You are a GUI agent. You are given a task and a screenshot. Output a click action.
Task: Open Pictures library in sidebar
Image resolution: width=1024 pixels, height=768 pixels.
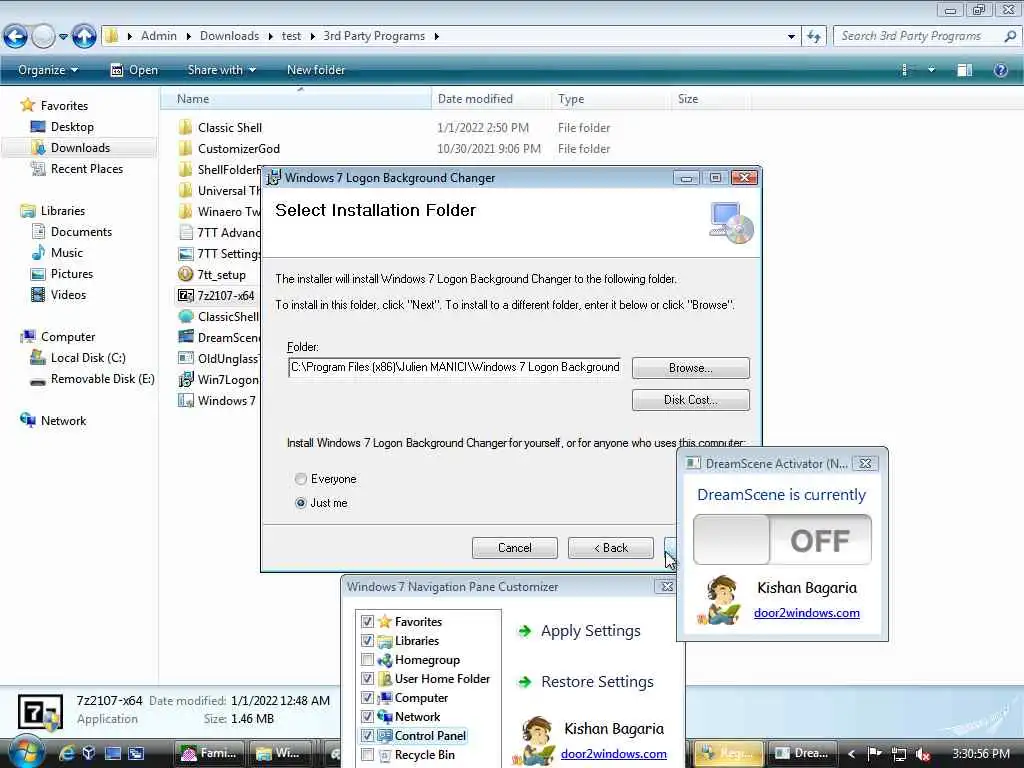coord(71,274)
